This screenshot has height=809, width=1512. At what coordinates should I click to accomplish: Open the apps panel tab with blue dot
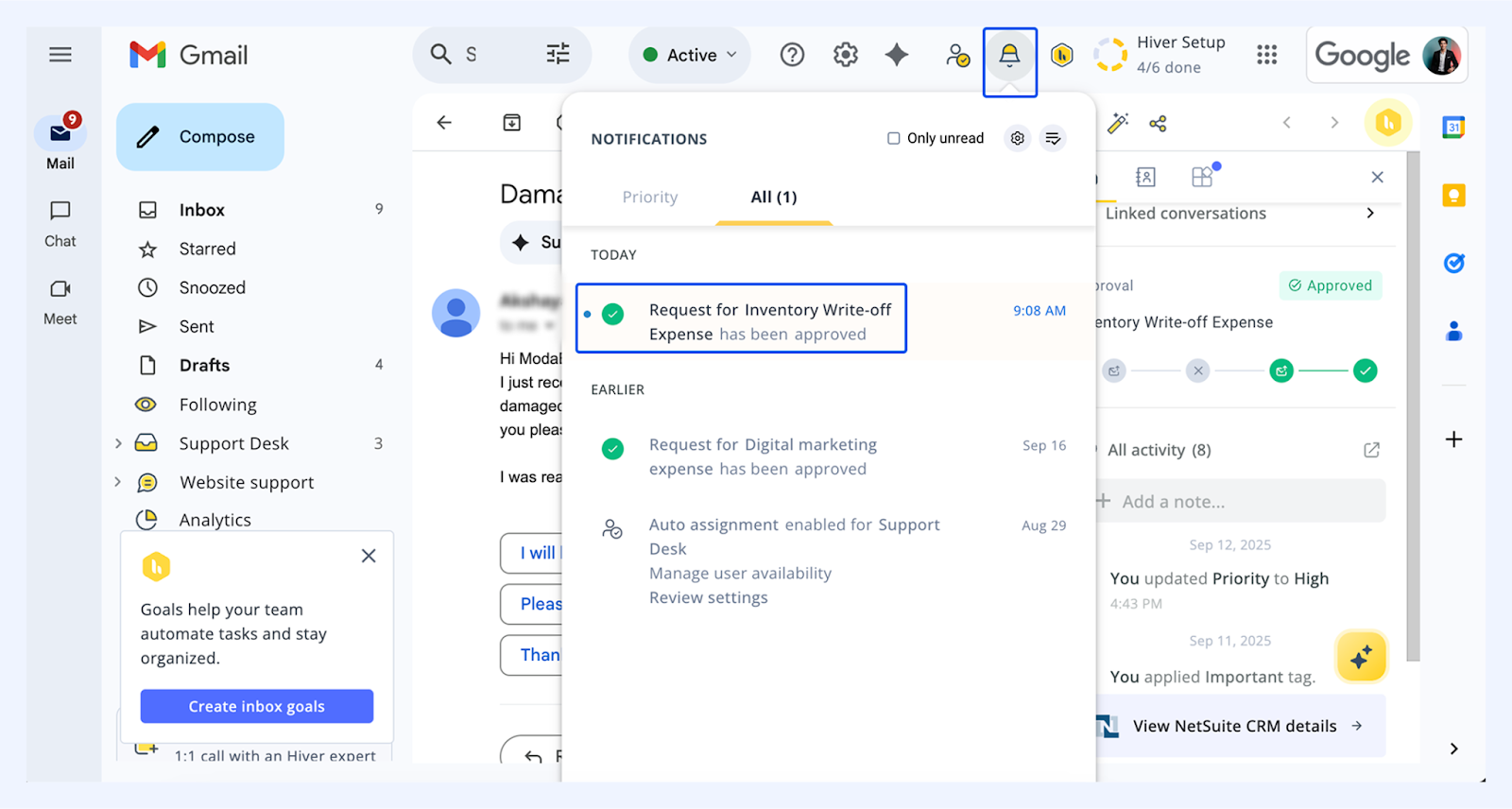coord(1203,176)
